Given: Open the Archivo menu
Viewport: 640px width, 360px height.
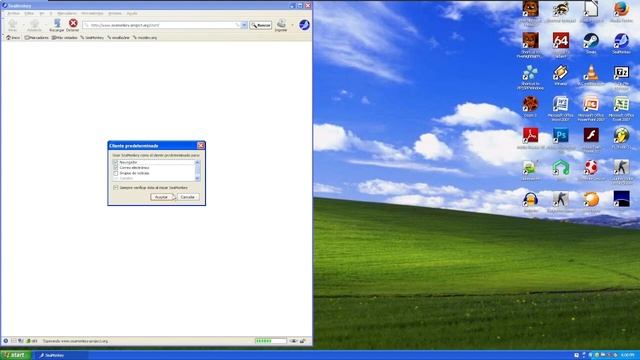Looking at the screenshot, I should coord(13,13).
